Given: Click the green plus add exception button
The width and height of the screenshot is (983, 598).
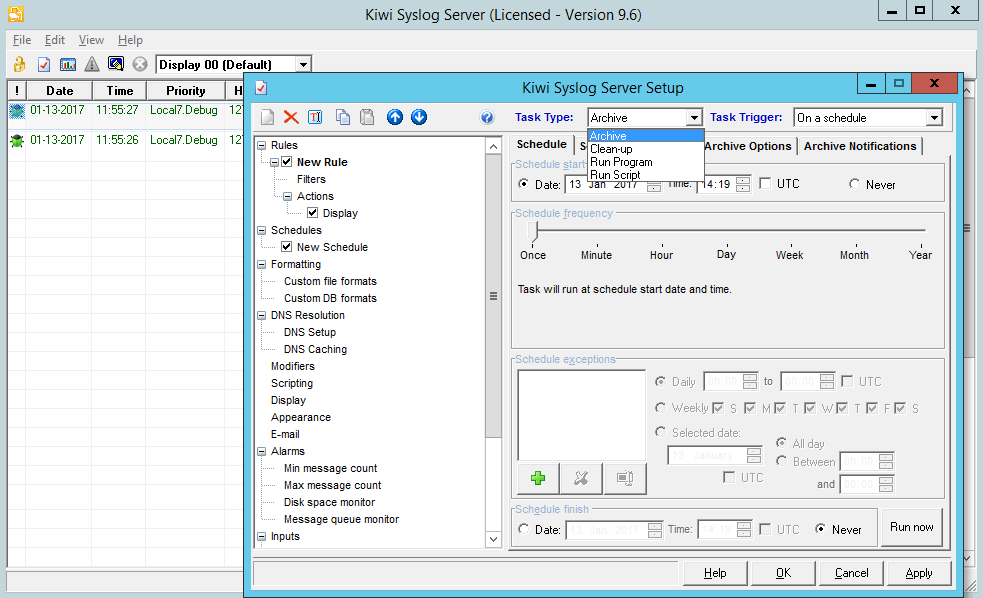Looking at the screenshot, I should (538, 478).
